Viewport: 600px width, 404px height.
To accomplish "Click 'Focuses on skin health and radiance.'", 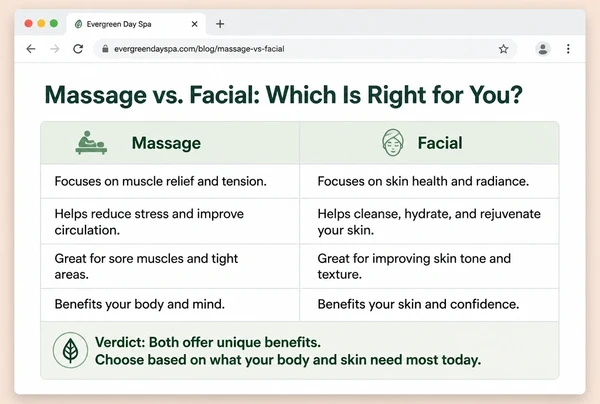I will [x=423, y=181].
